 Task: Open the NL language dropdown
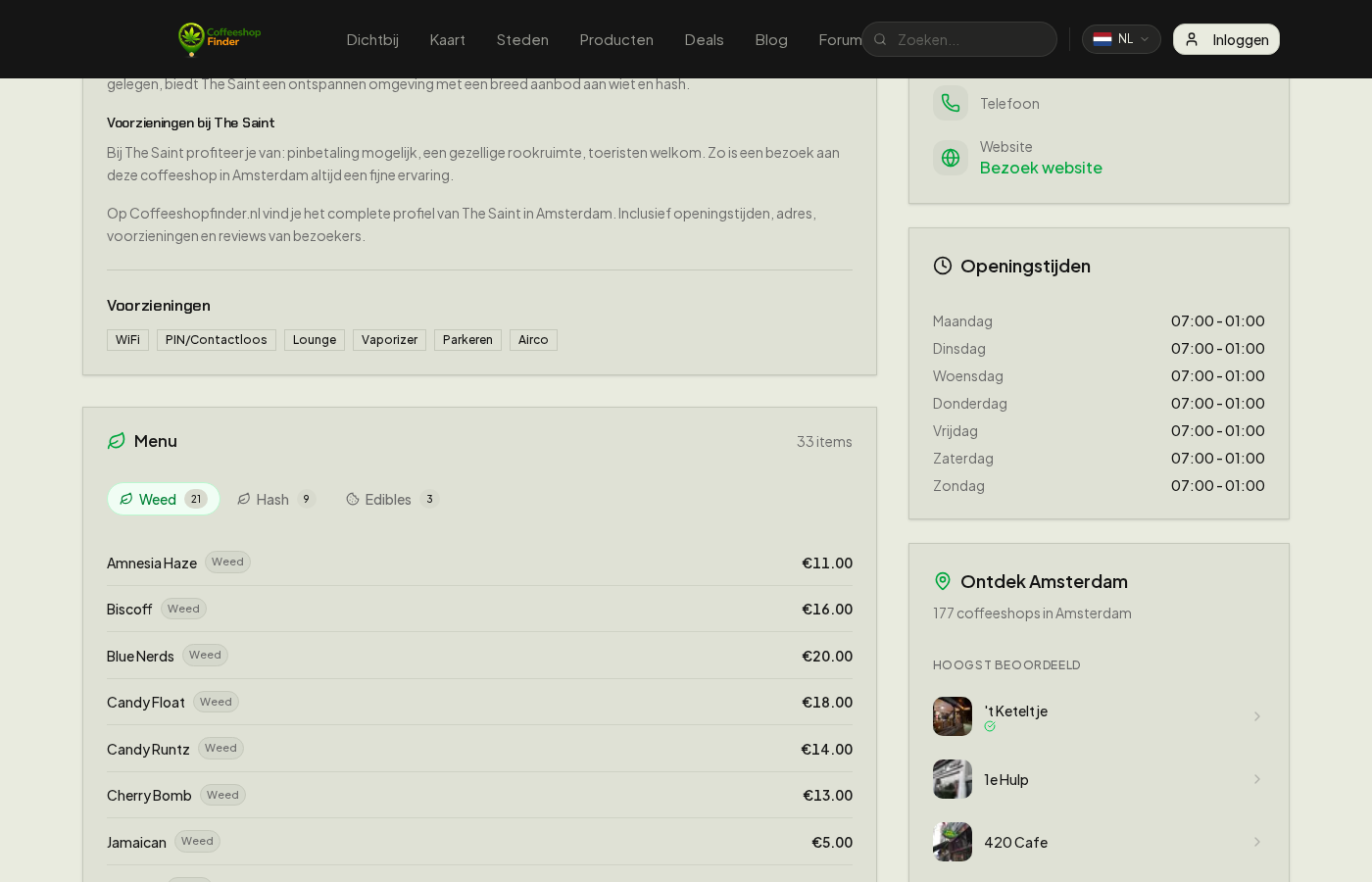(1121, 39)
